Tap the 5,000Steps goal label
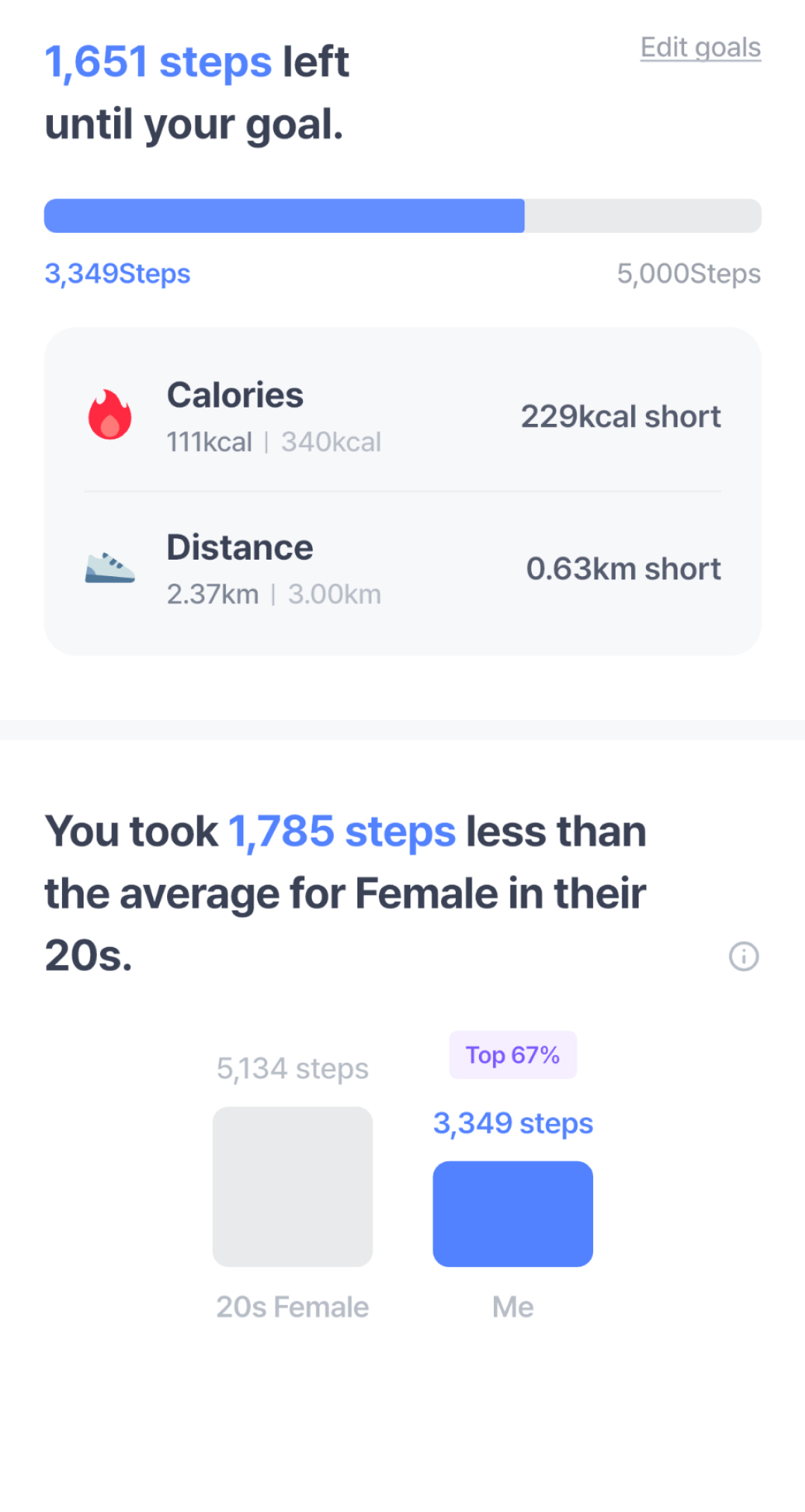Image resolution: width=805 pixels, height=1512 pixels. (x=689, y=274)
